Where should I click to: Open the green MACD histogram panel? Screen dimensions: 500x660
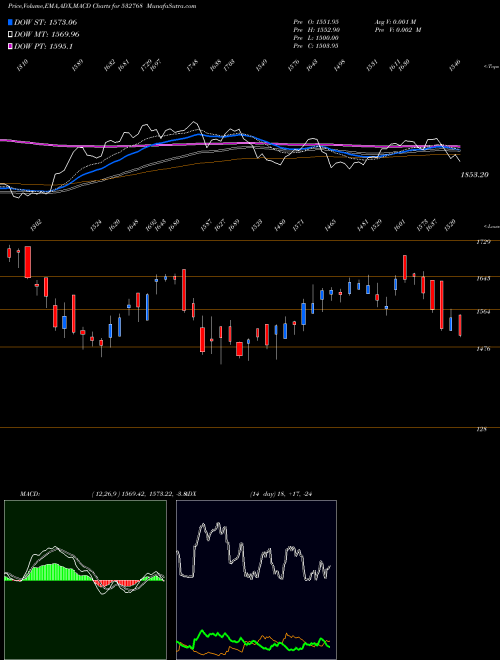[85, 580]
